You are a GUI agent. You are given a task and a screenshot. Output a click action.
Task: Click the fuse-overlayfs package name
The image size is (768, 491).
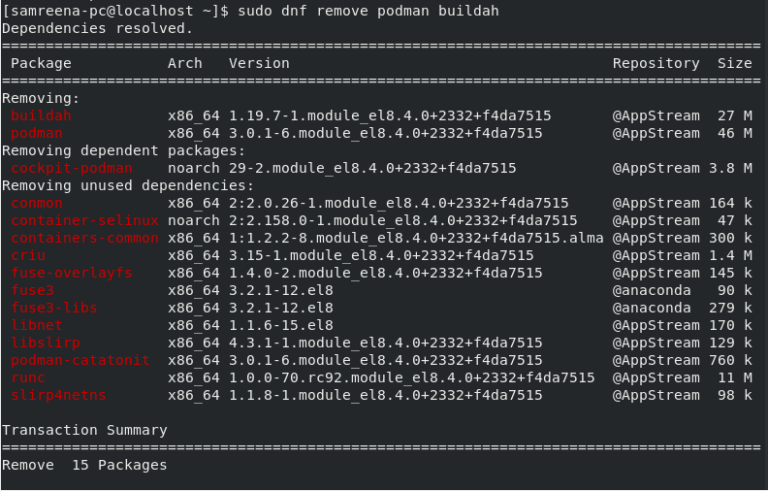pos(71,273)
